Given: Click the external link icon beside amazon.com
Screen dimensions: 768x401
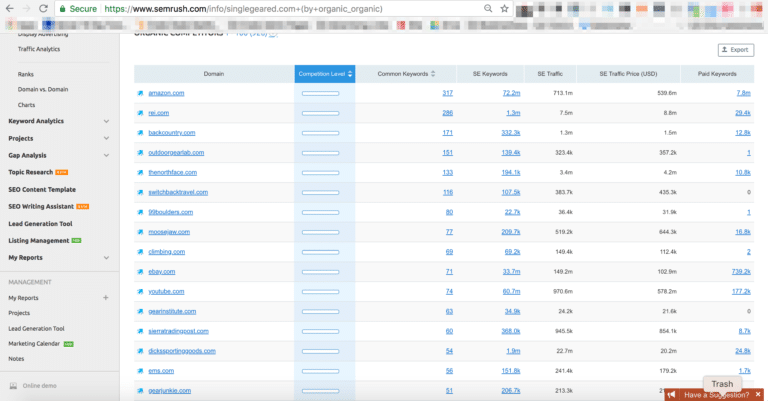Looking at the screenshot, I should 140,93.
